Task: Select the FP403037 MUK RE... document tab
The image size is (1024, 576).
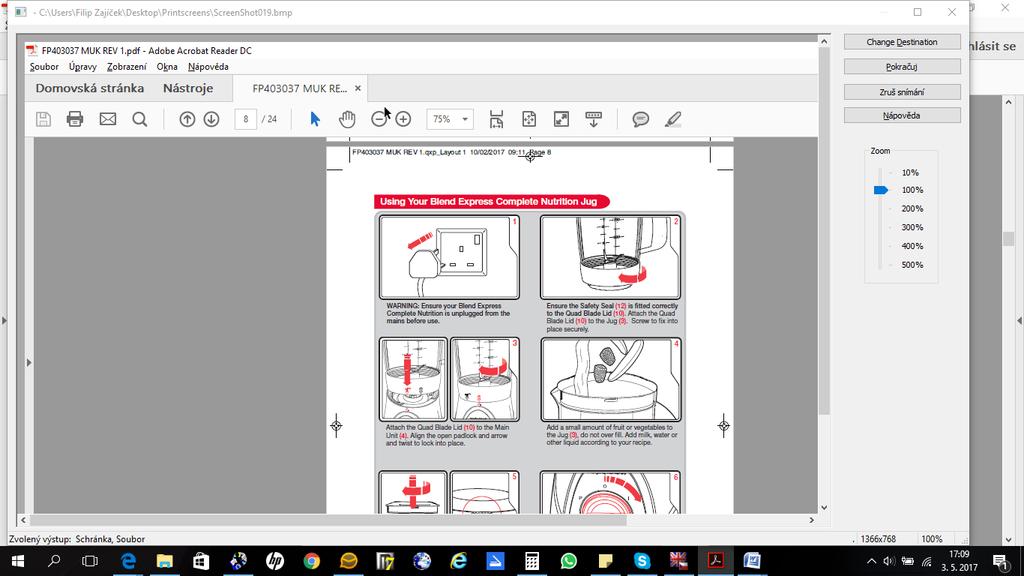Action: [x=300, y=88]
